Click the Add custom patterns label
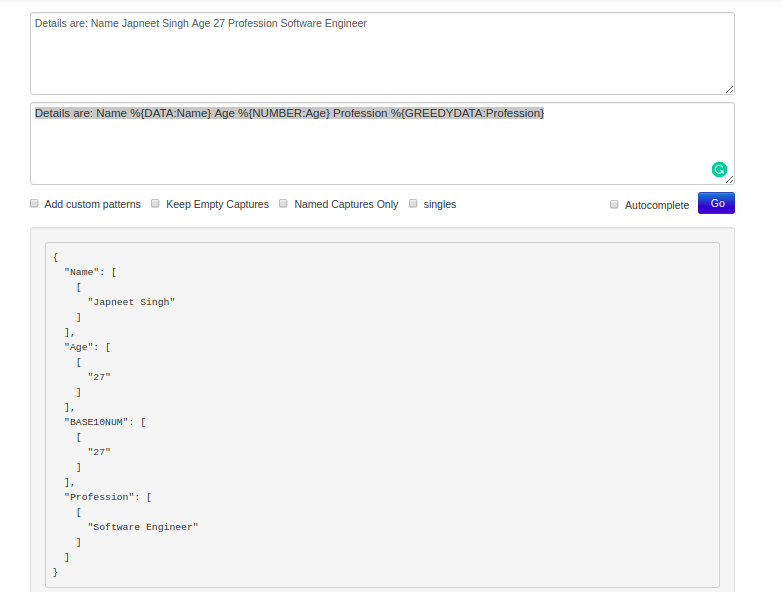Image resolution: width=782 pixels, height=592 pixels. pos(92,204)
